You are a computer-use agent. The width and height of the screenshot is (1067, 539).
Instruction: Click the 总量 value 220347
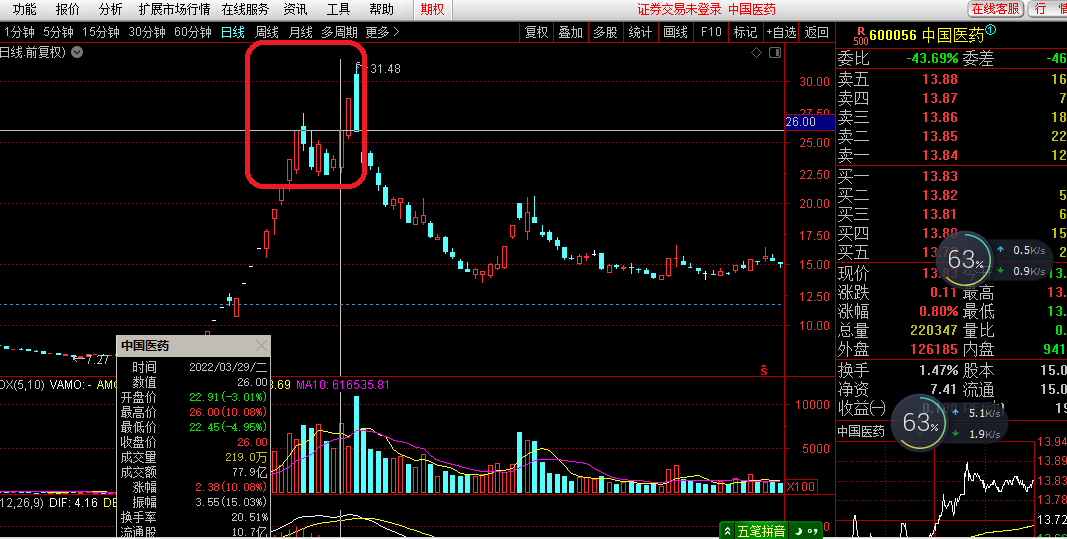[x=934, y=330]
